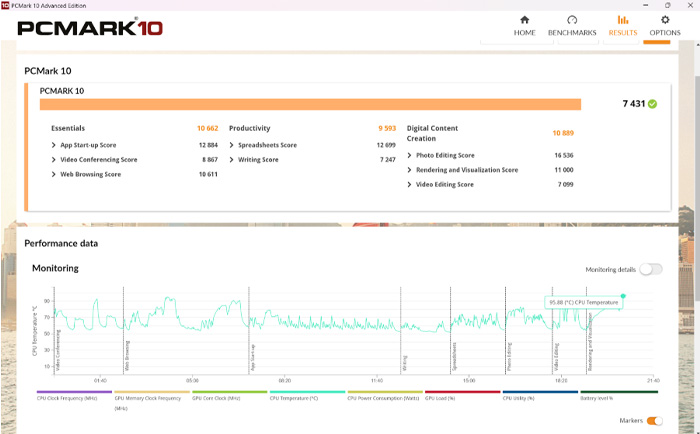Click Writing score value 7 247
The image size is (700, 434).
(x=388, y=160)
